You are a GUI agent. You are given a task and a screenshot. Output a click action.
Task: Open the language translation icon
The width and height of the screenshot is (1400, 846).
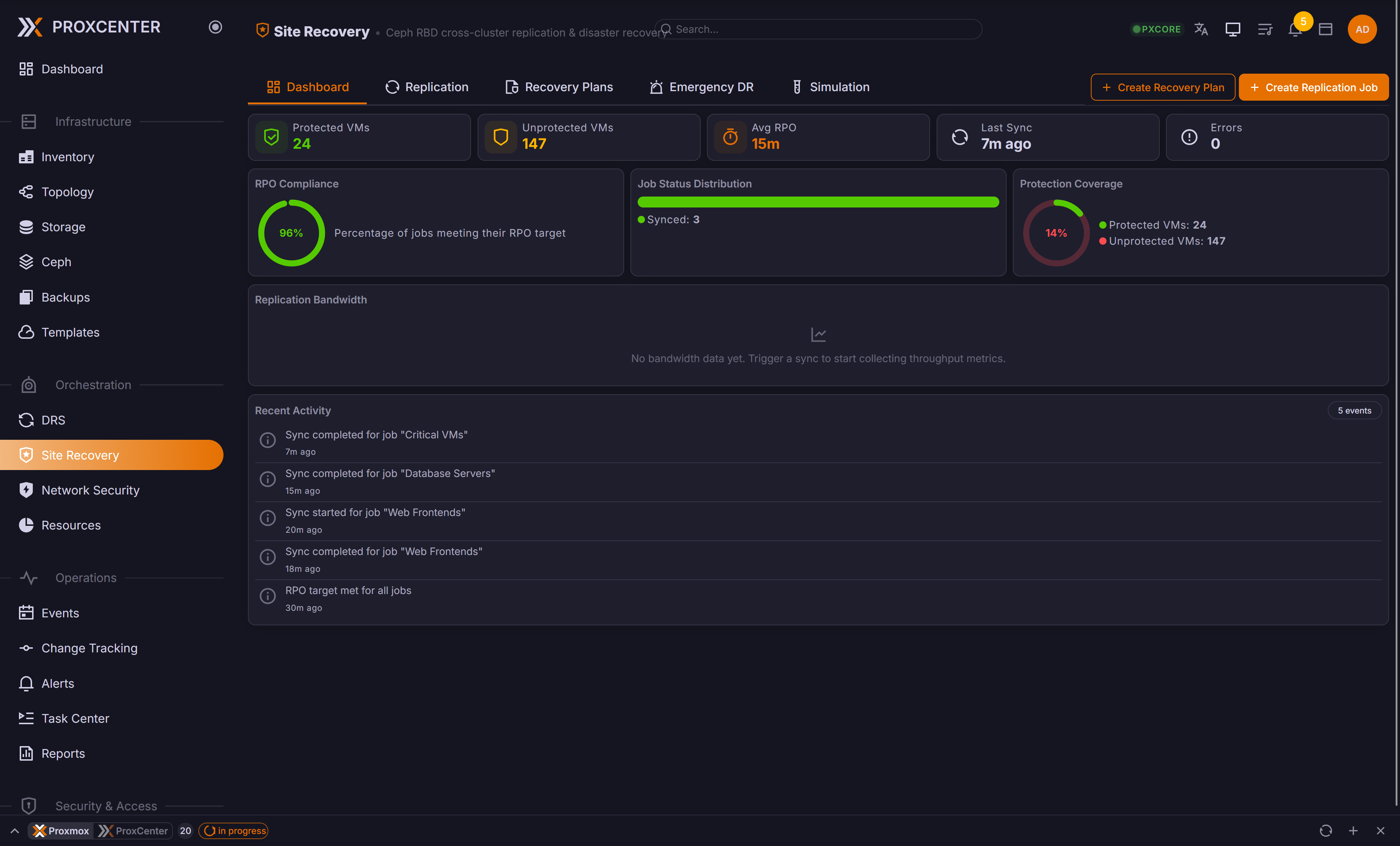point(1201,29)
